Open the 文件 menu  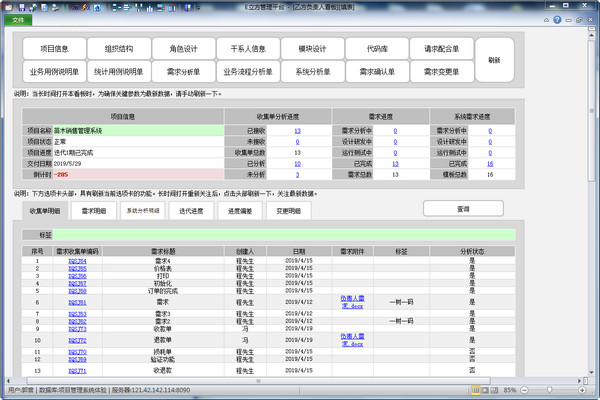click(x=18, y=19)
